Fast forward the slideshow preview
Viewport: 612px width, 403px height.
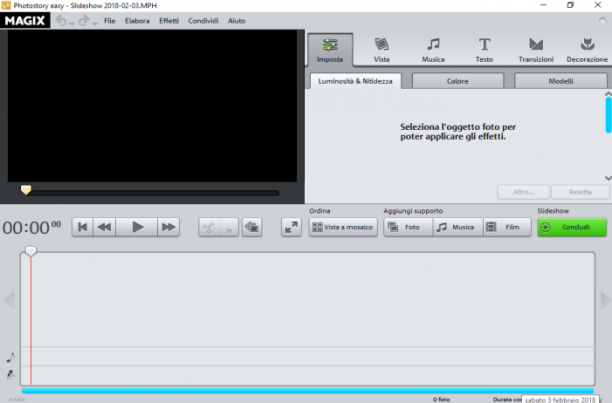(x=168, y=227)
